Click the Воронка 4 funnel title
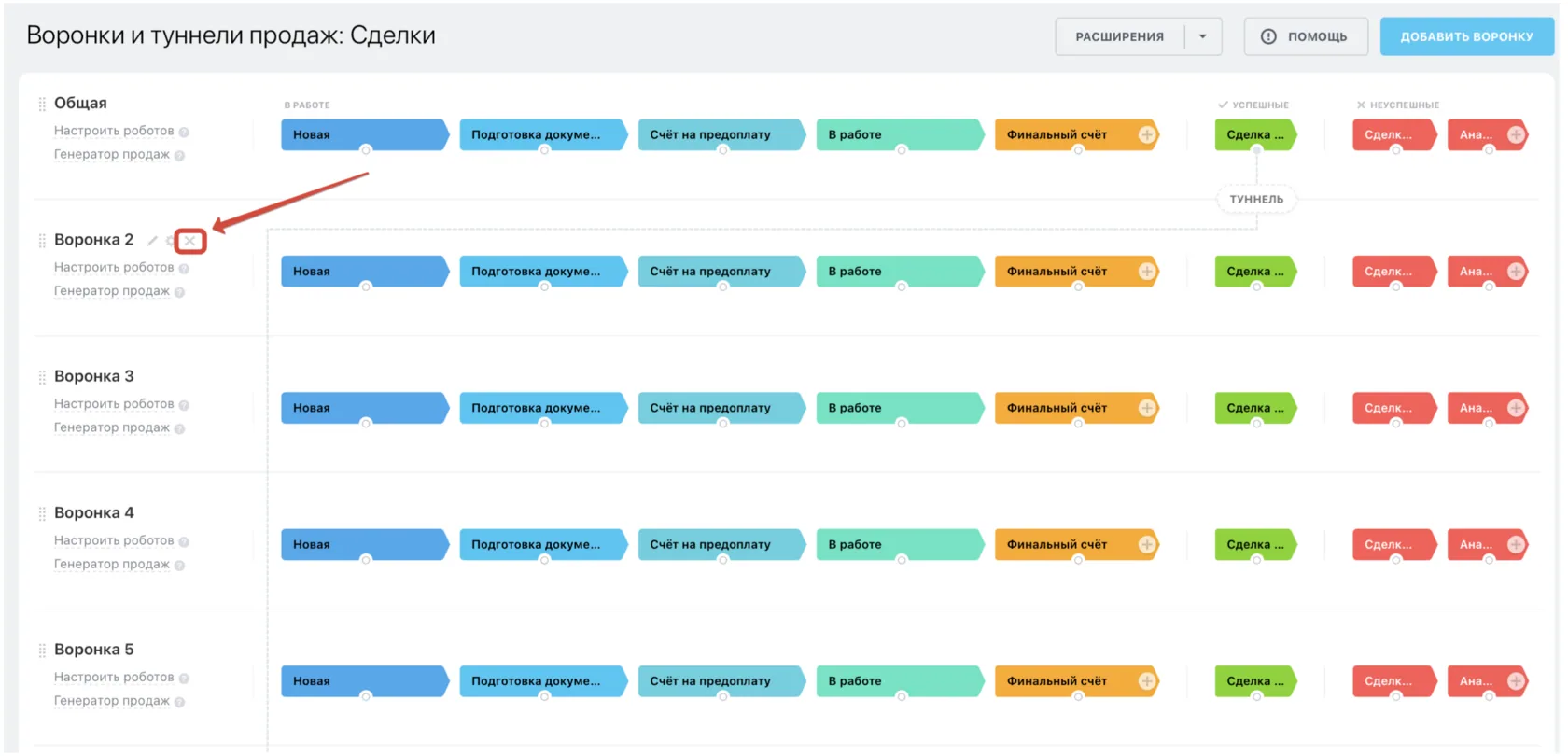The width and height of the screenshot is (1568, 756). point(94,512)
